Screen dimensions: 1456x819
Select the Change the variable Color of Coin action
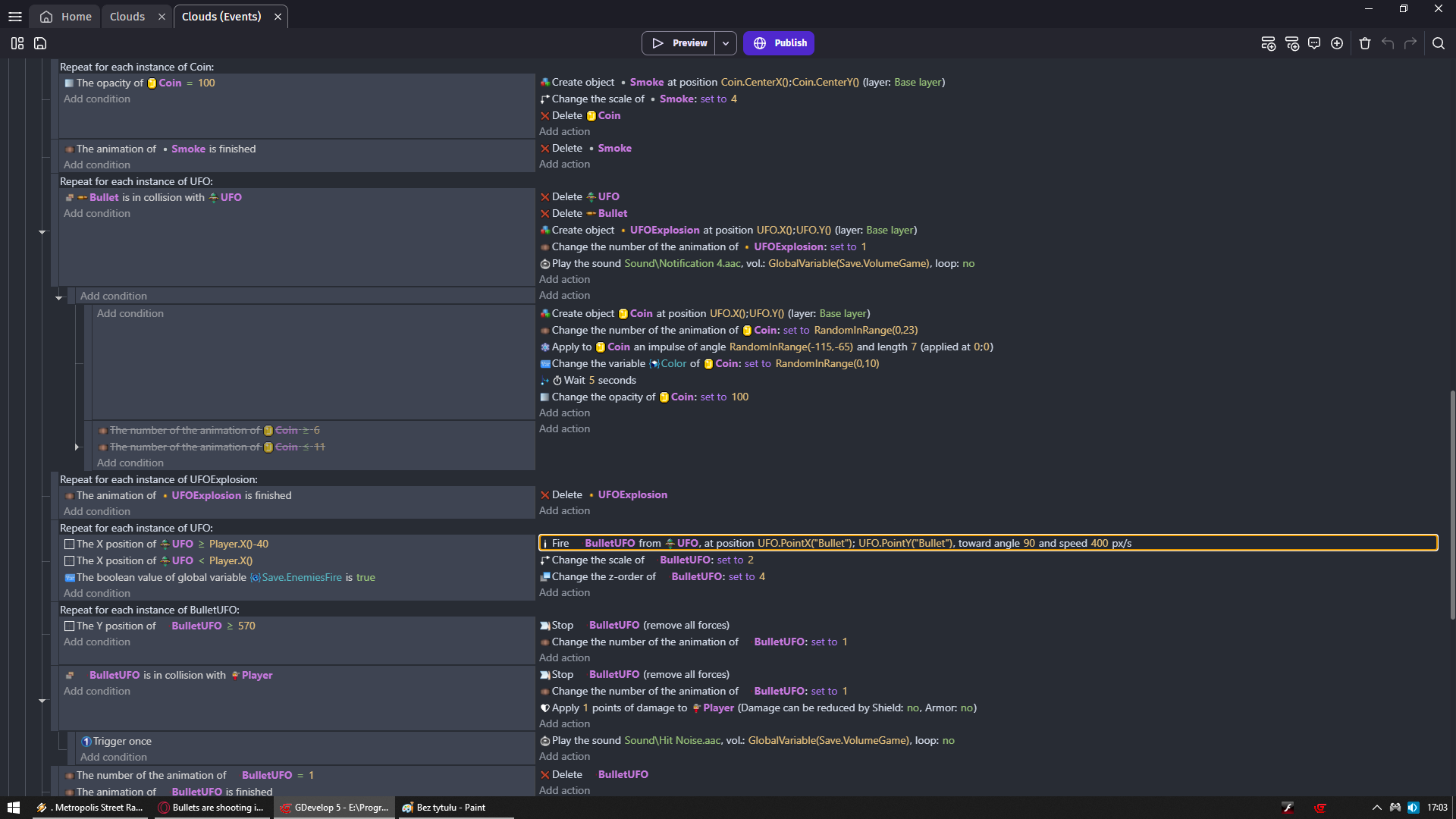[x=709, y=364]
